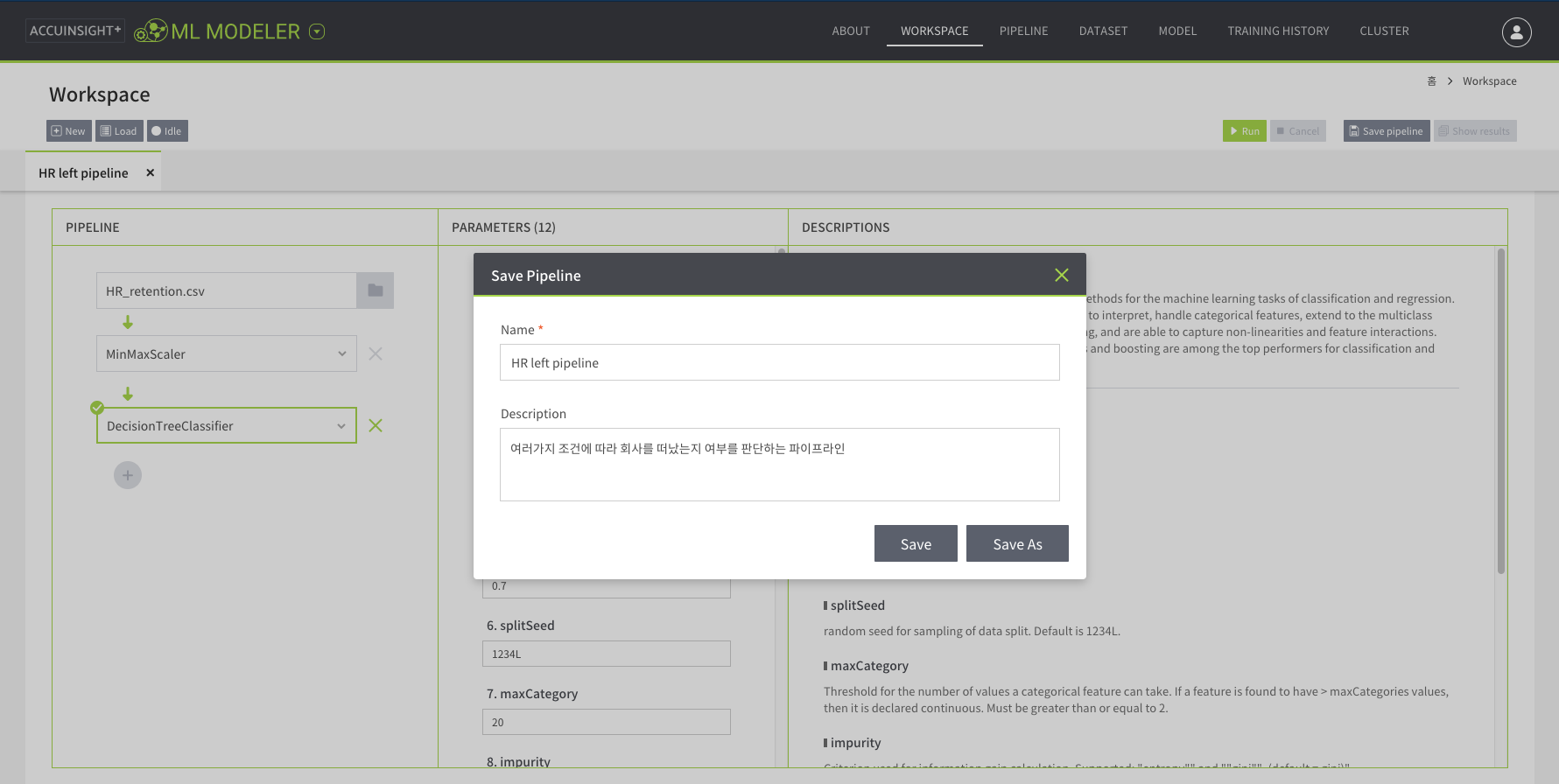
Task: Click the Workspace breadcrumb link
Action: click(1489, 81)
